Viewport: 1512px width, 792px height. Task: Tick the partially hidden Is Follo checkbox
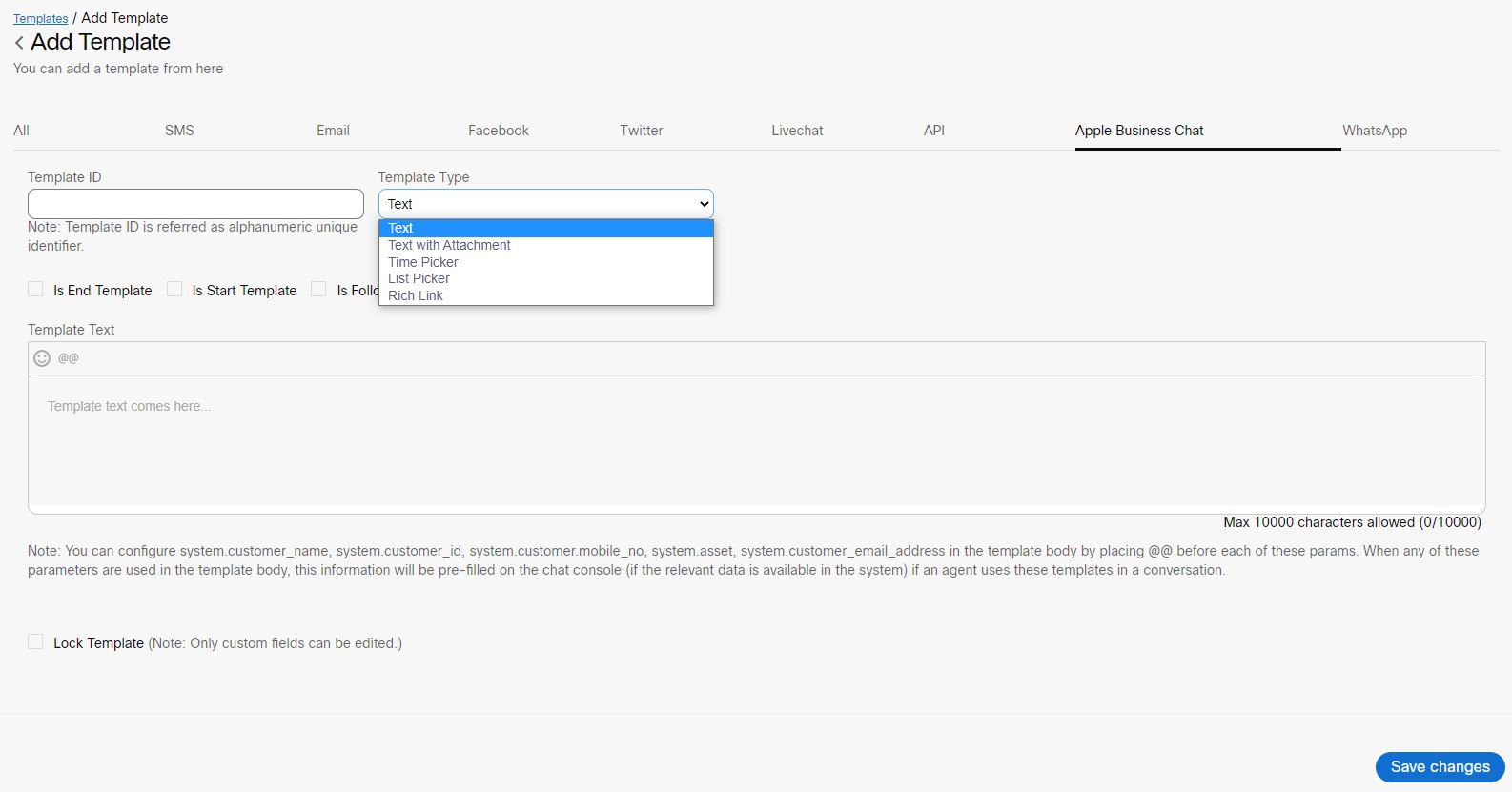coord(318,289)
